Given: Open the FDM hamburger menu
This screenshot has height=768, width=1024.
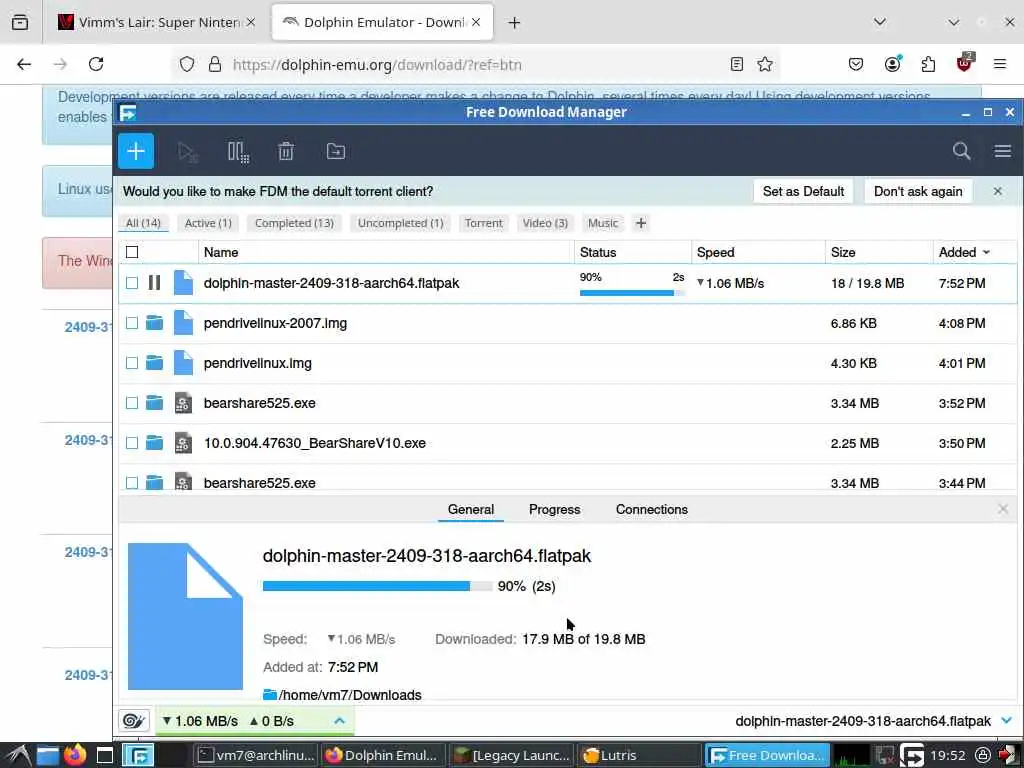Looking at the screenshot, I should point(1002,152).
